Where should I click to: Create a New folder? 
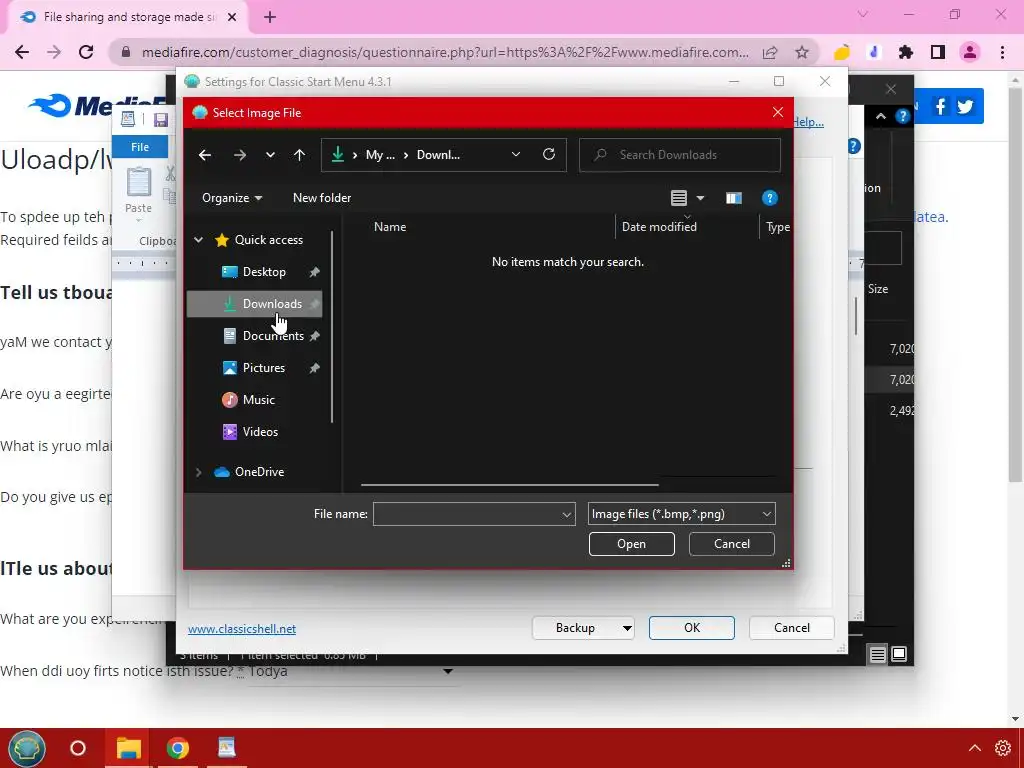coord(322,198)
